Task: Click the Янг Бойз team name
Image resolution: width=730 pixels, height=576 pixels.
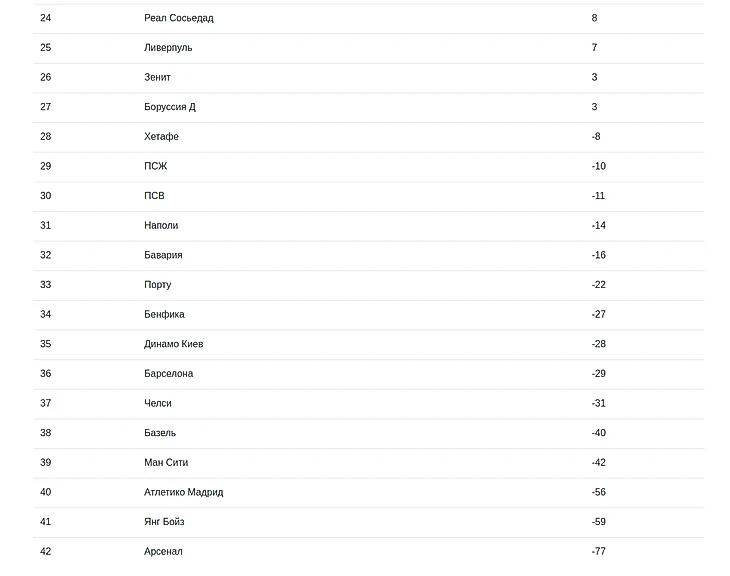Action: (164, 522)
